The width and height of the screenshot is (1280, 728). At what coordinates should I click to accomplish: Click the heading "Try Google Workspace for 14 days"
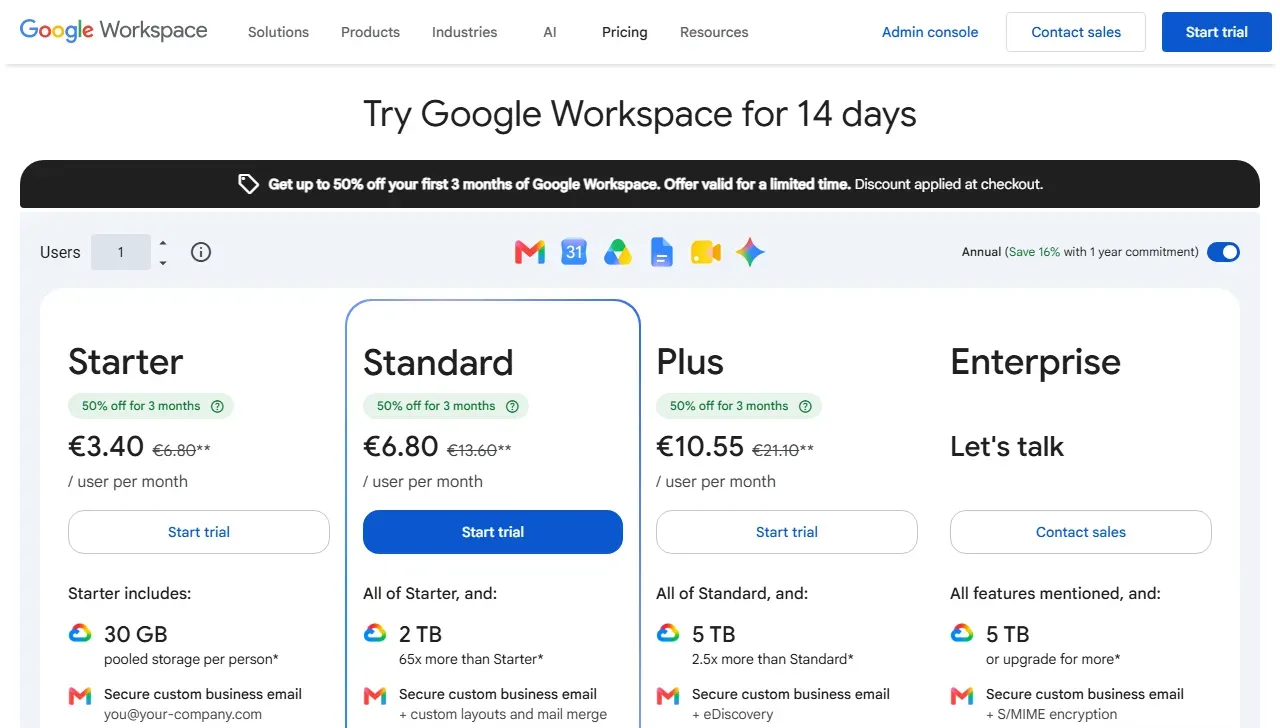click(640, 114)
